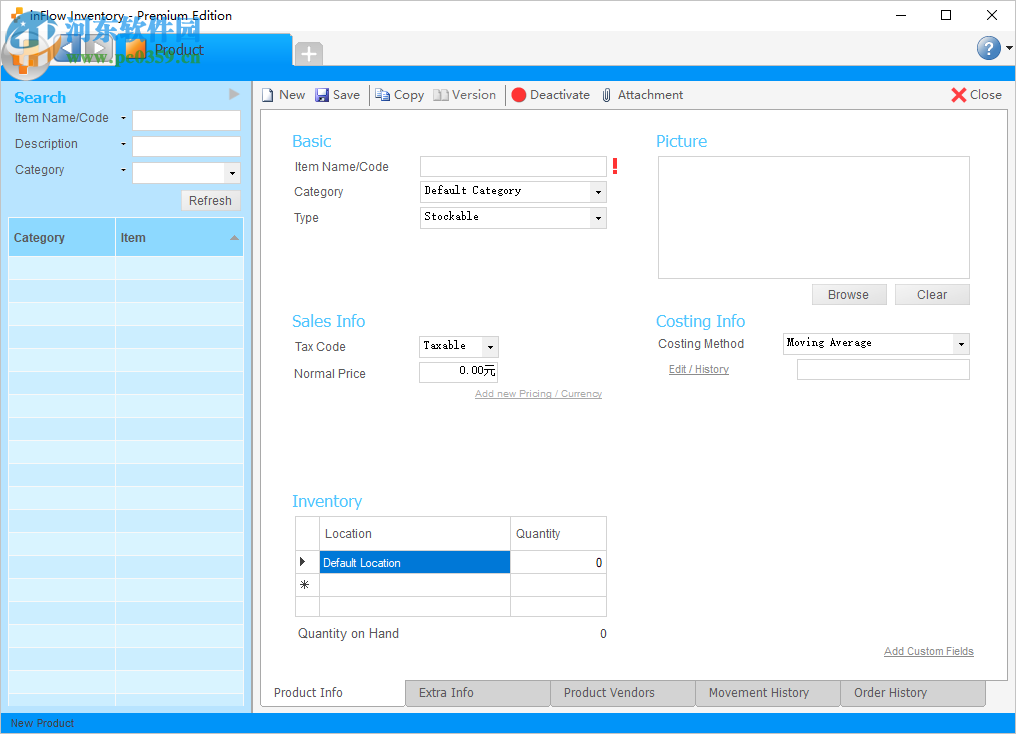Click the Clear picture button
1016x734 pixels.
point(932,295)
